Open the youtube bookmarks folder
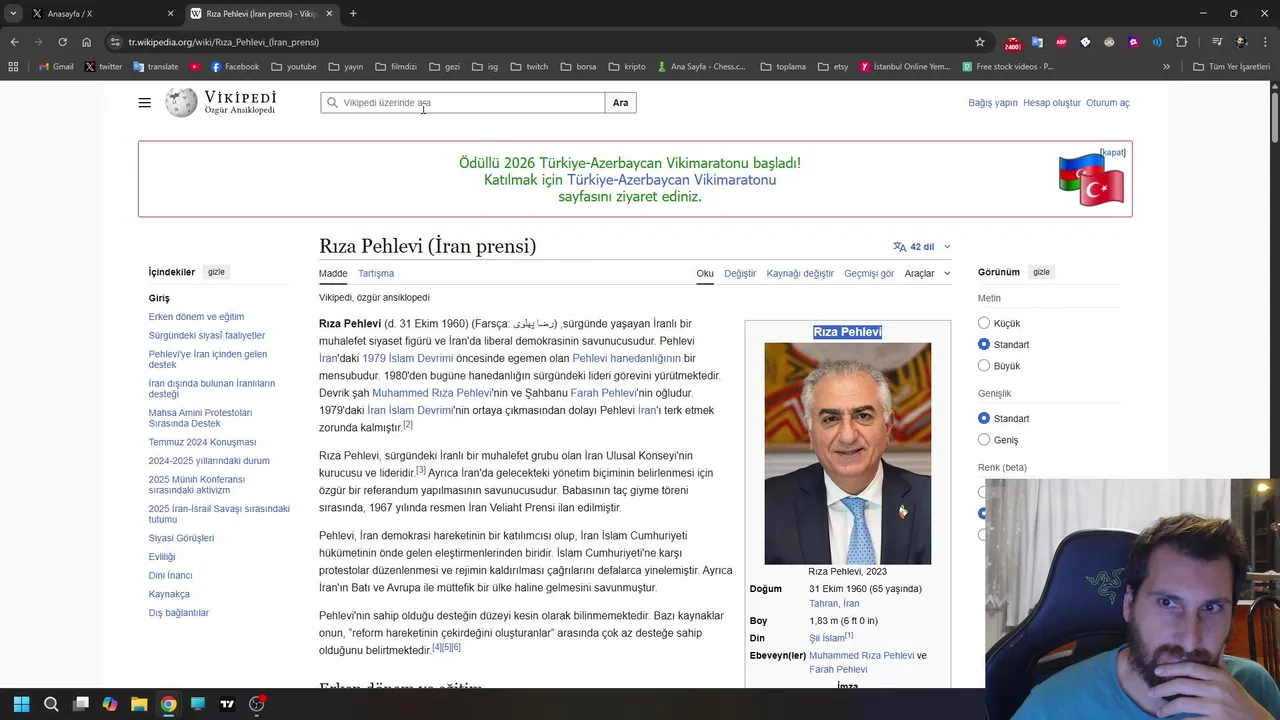Viewport: 1280px width, 720px height. pyautogui.click(x=293, y=67)
